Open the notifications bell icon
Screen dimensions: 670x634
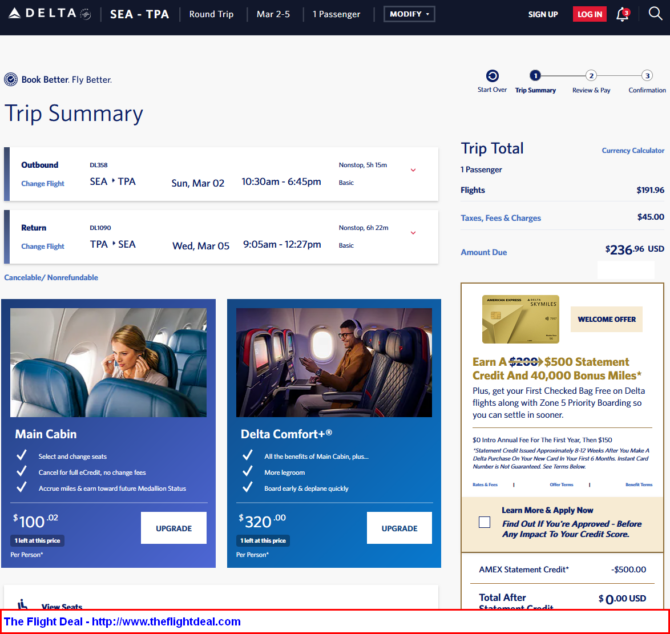pyautogui.click(x=623, y=14)
